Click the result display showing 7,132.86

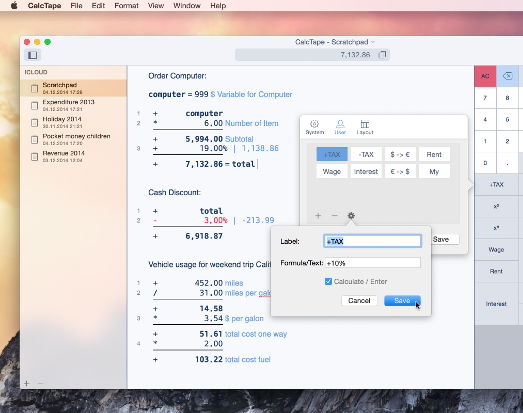click(x=313, y=55)
